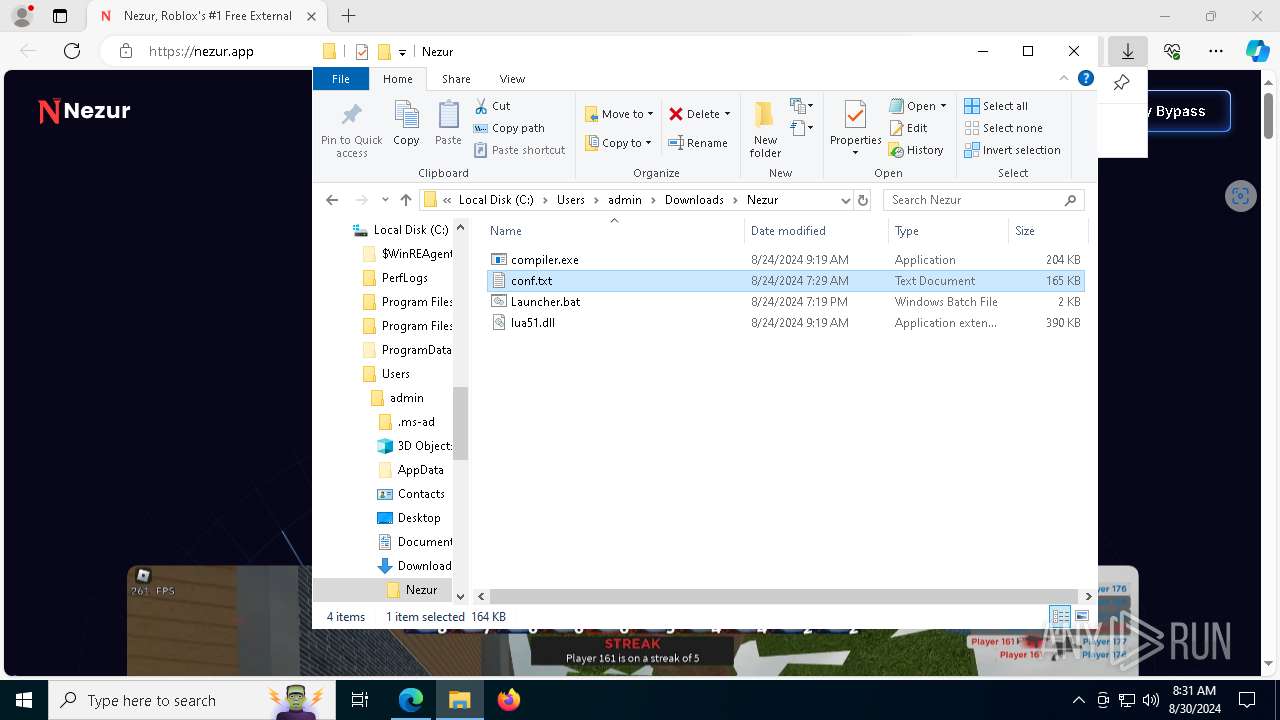Click Paste shortcut in ribbon
The width and height of the screenshot is (1280, 720).
(x=519, y=150)
